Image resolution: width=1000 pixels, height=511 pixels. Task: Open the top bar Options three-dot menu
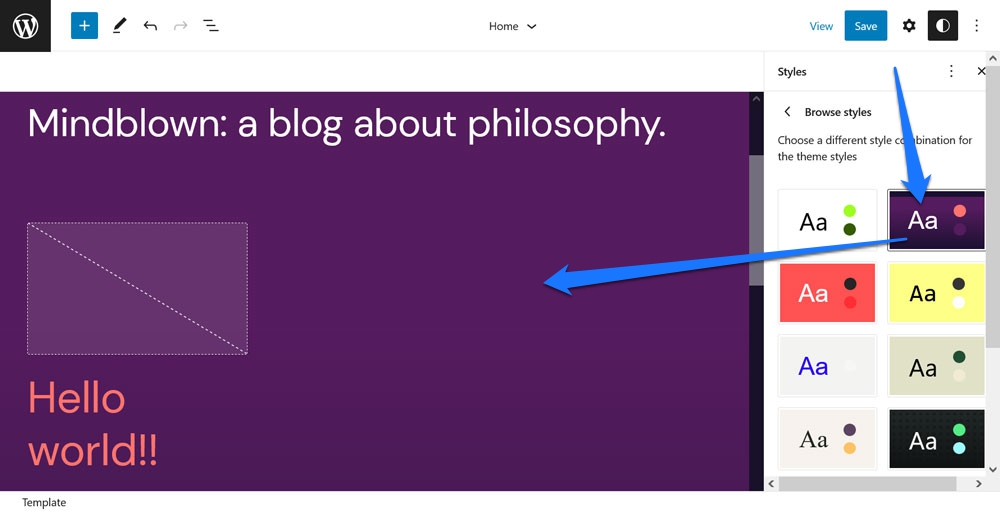tap(976, 26)
